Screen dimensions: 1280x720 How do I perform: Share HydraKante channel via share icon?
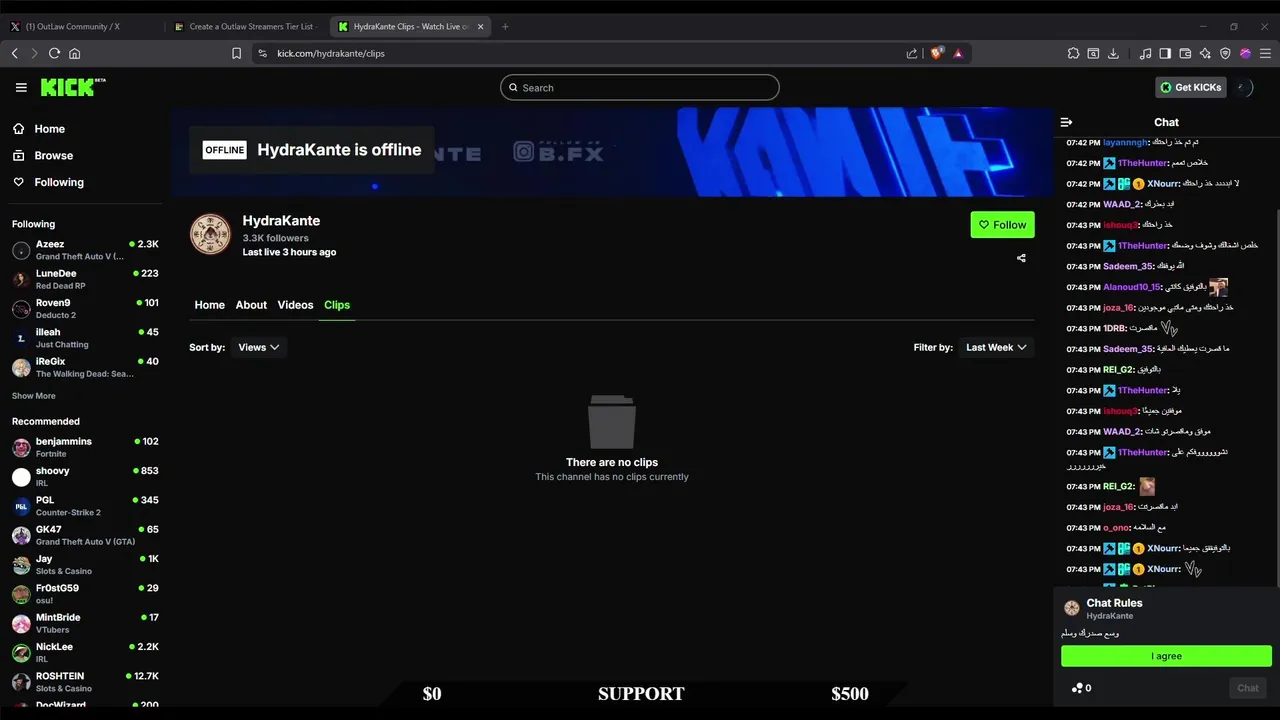(x=1021, y=258)
